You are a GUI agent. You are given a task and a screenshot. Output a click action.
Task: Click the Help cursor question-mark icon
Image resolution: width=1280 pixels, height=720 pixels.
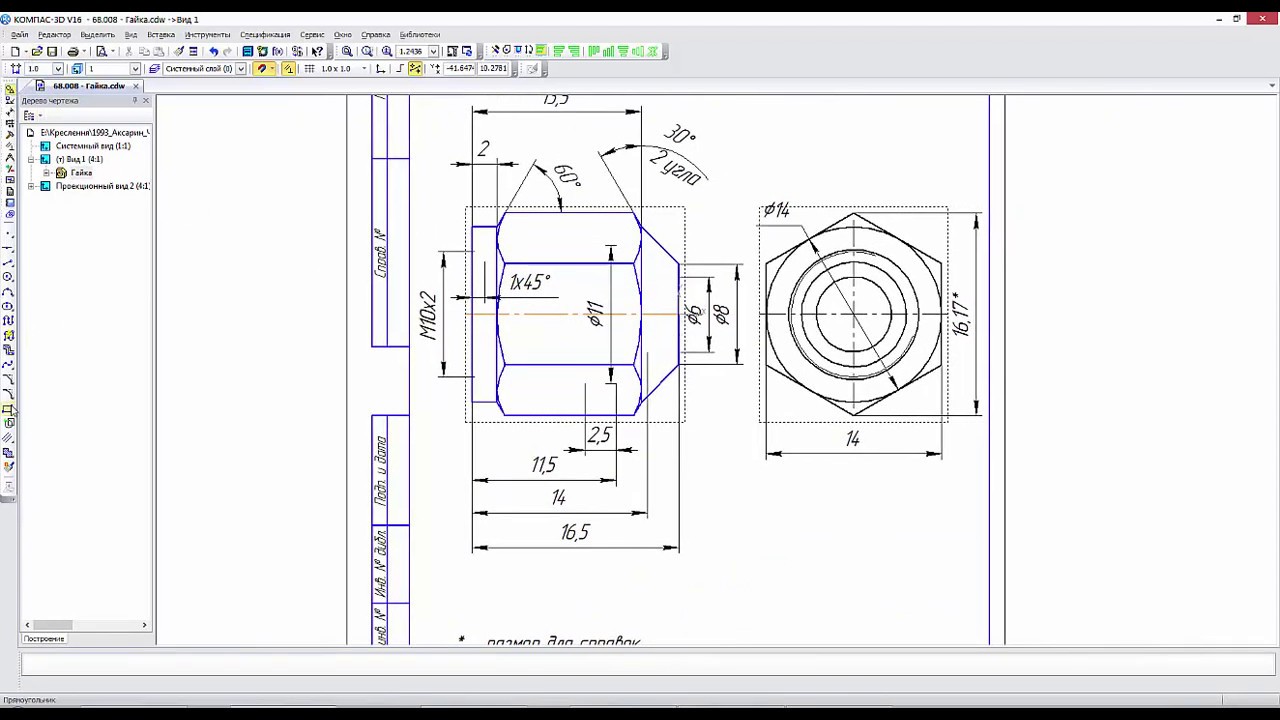click(x=317, y=51)
